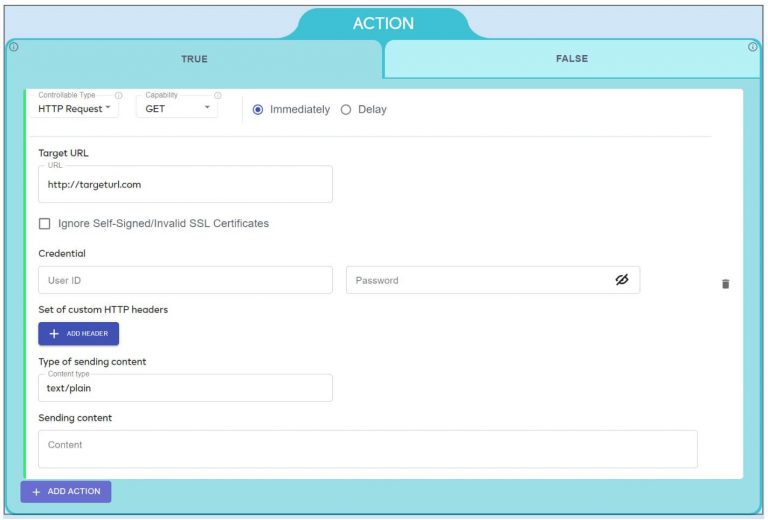Show the password using the eye icon
768x520 pixels.
pyautogui.click(x=621, y=280)
